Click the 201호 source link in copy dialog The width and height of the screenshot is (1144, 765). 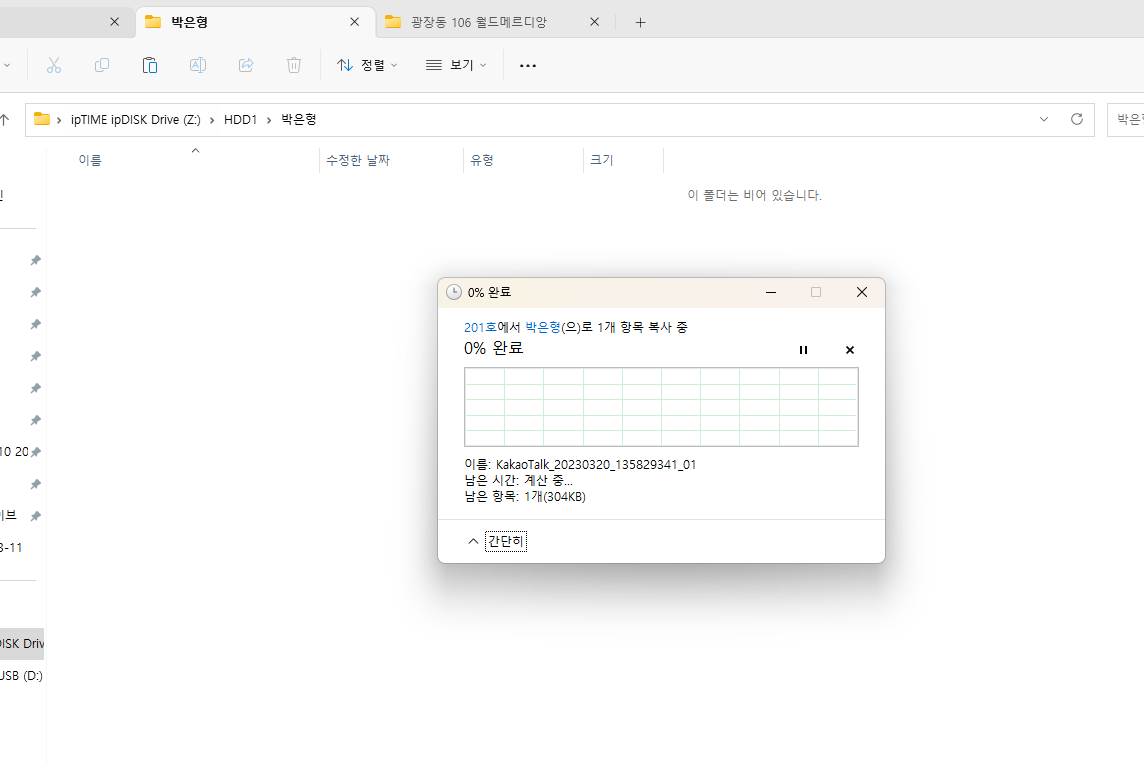tap(480, 327)
